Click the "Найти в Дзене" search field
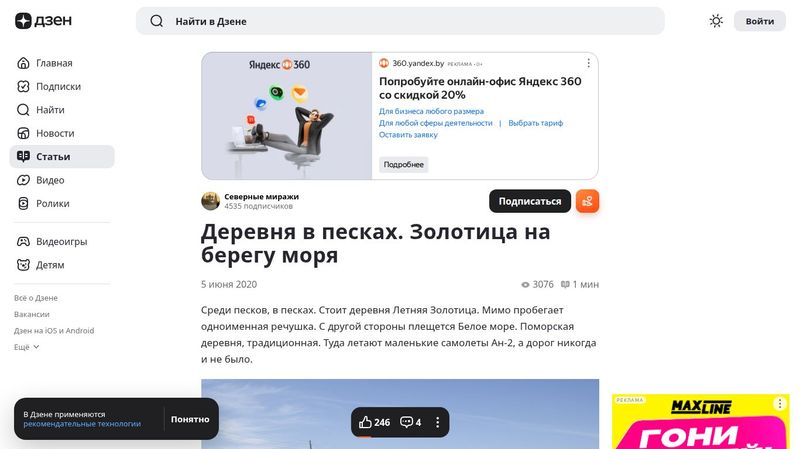The width and height of the screenshot is (800, 449). (x=400, y=21)
